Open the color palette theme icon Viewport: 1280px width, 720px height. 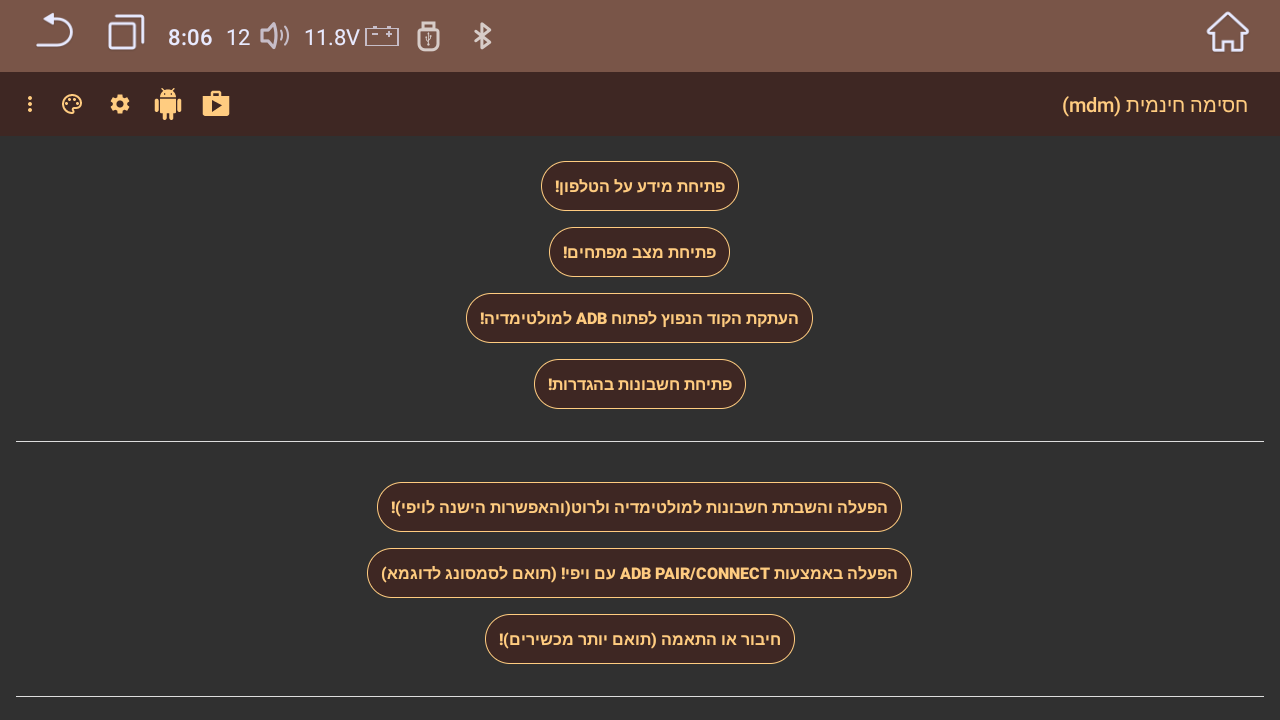(72, 104)
